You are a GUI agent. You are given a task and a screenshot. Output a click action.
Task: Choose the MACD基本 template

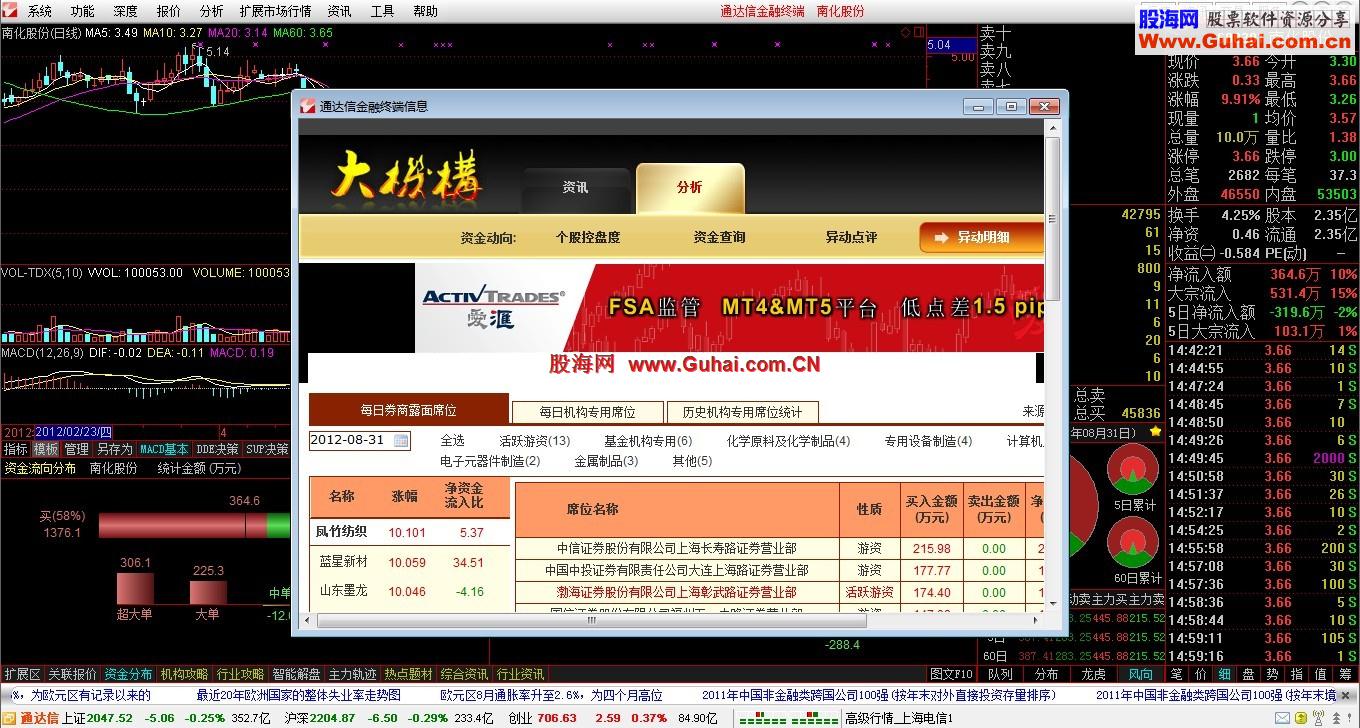tap(164, 450)
